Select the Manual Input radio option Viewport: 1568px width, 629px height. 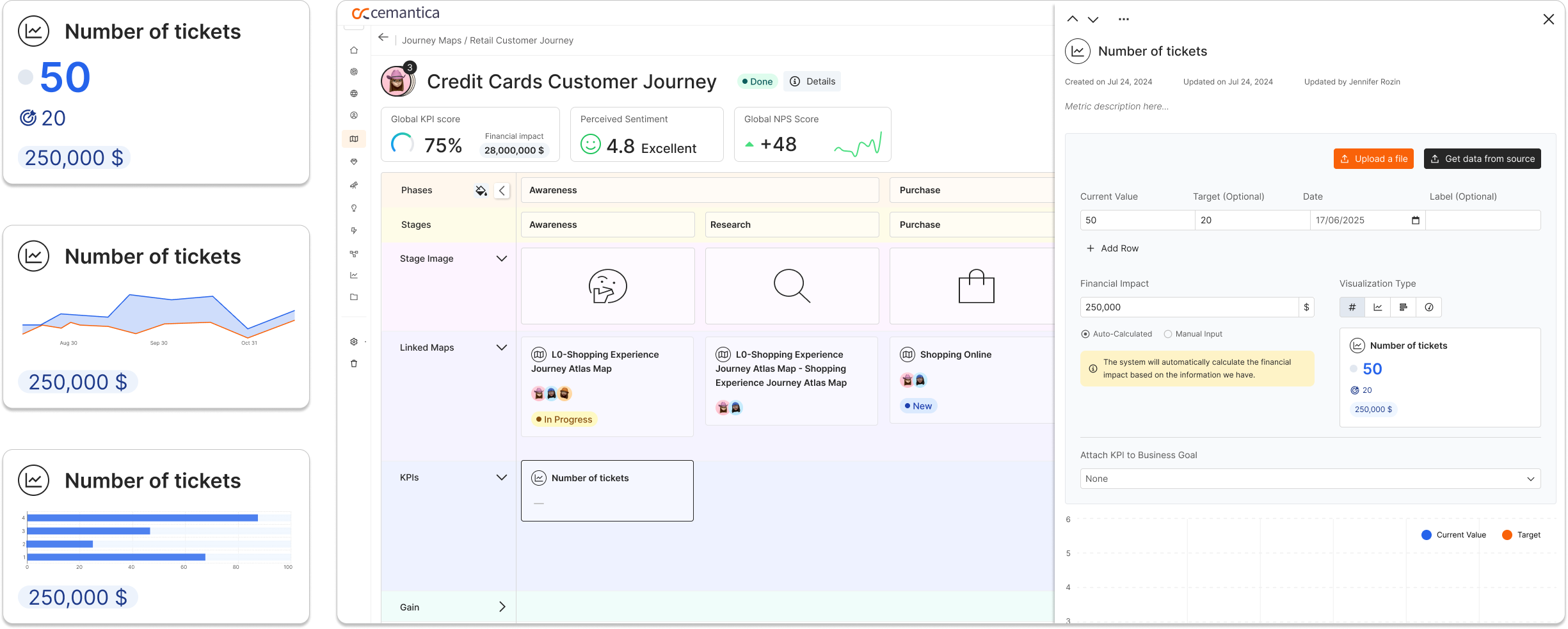[x=1168, y=334]
